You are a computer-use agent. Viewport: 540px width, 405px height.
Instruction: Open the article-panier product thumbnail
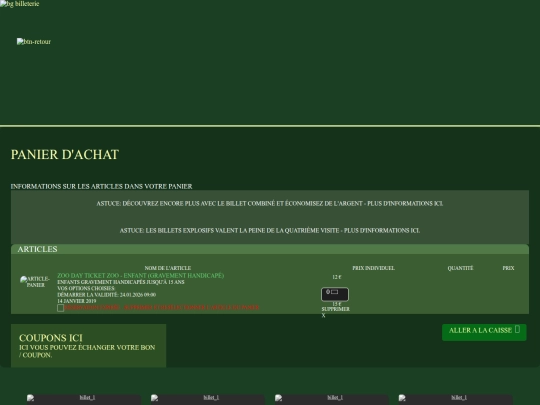click(35, 282)
